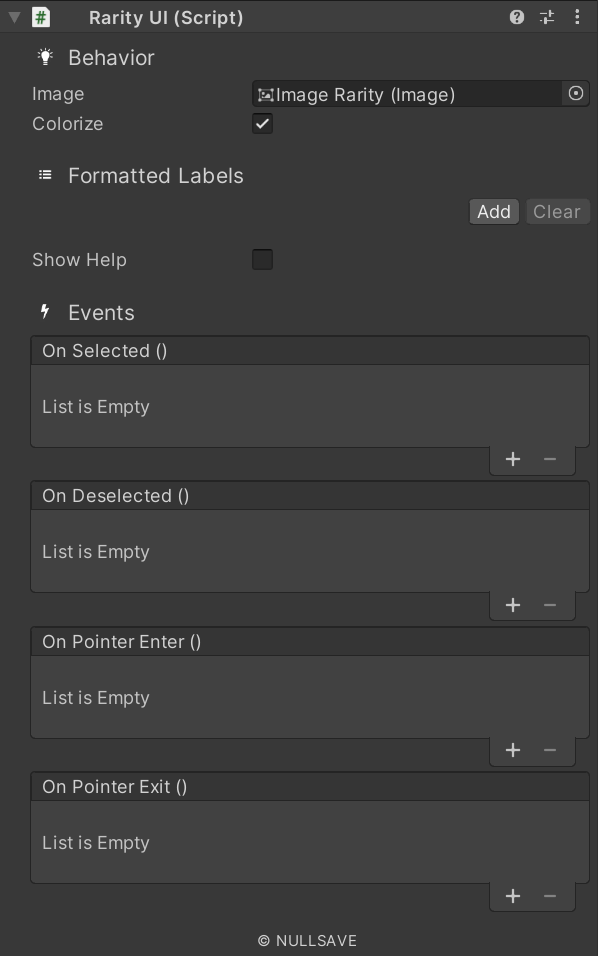Click the Rarity UI script icon
598x956 pixels.
click(x=40, y=17)
